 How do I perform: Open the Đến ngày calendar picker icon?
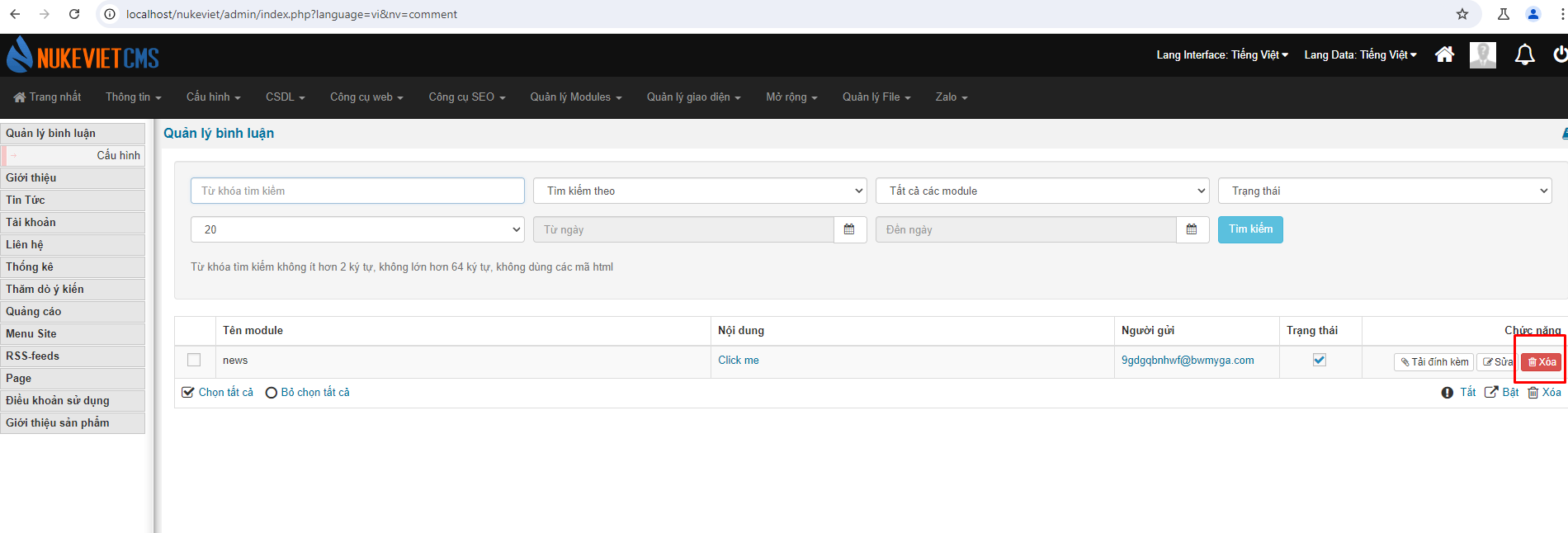pyautogui.click(x=1192, y=229)
